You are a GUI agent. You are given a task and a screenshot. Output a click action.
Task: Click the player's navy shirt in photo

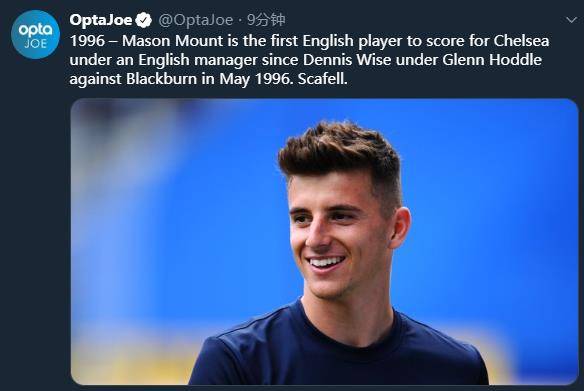coord(335,354)
